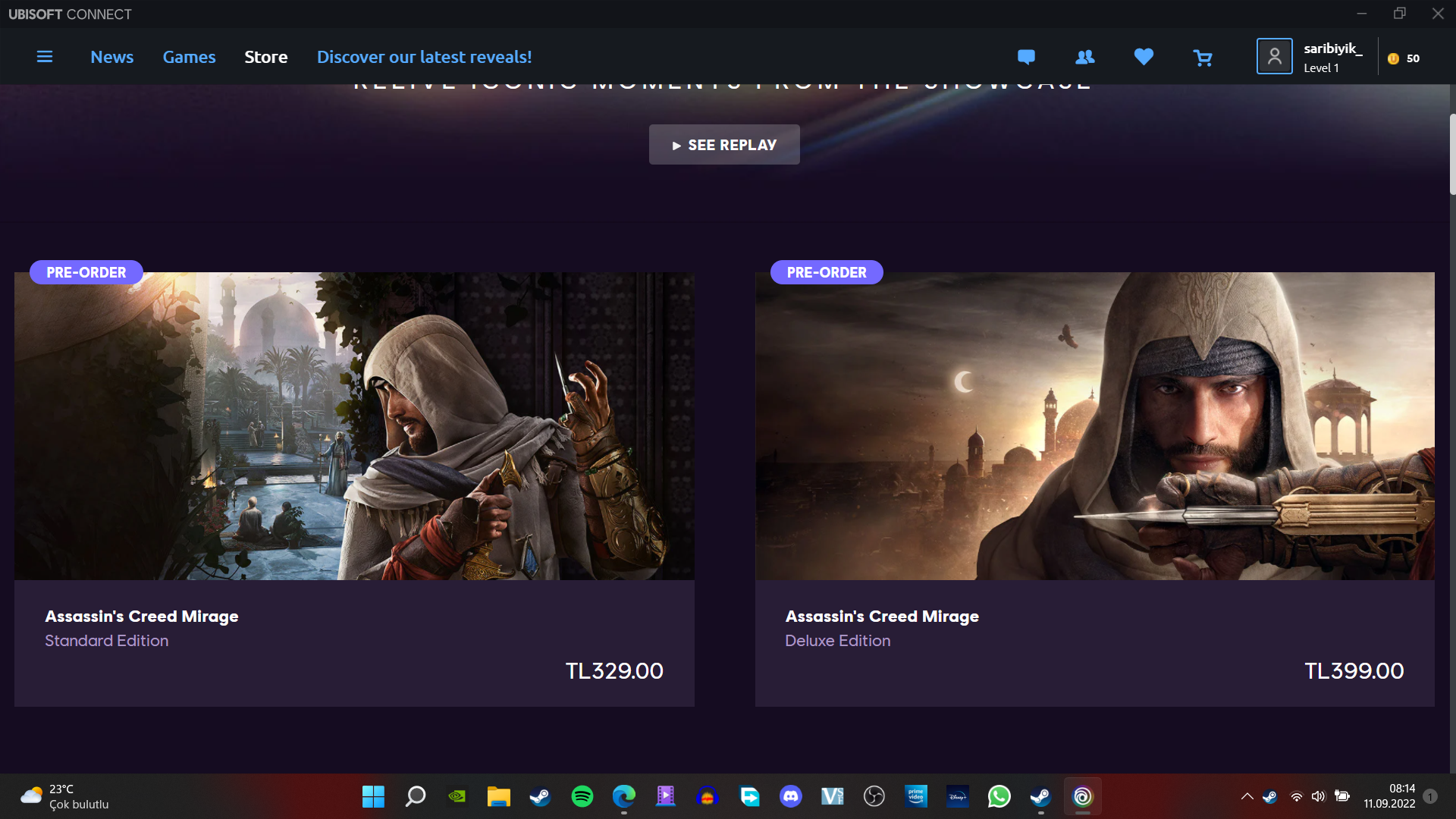Switch to the Games tab

(x=189, y=57)
